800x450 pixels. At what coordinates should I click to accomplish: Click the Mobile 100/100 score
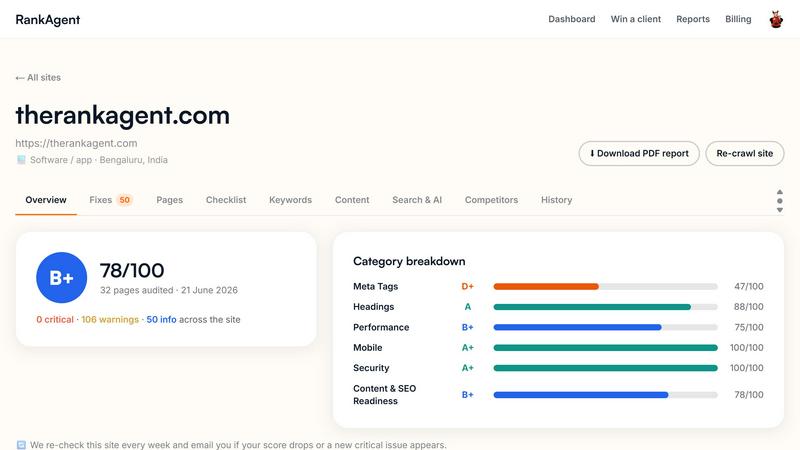point(746,347)
